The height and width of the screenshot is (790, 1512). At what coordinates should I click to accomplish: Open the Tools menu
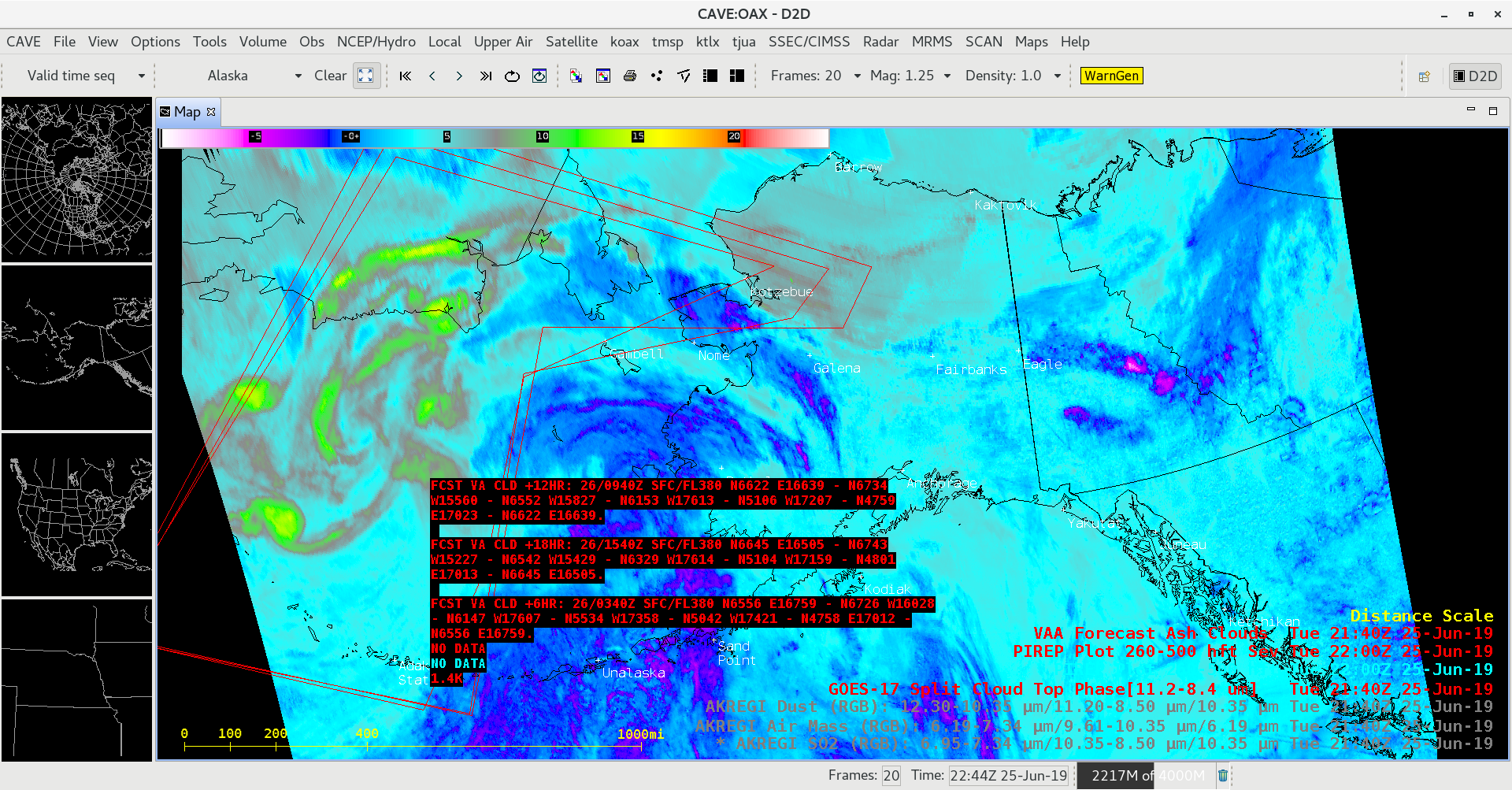(x=209, y=42)
